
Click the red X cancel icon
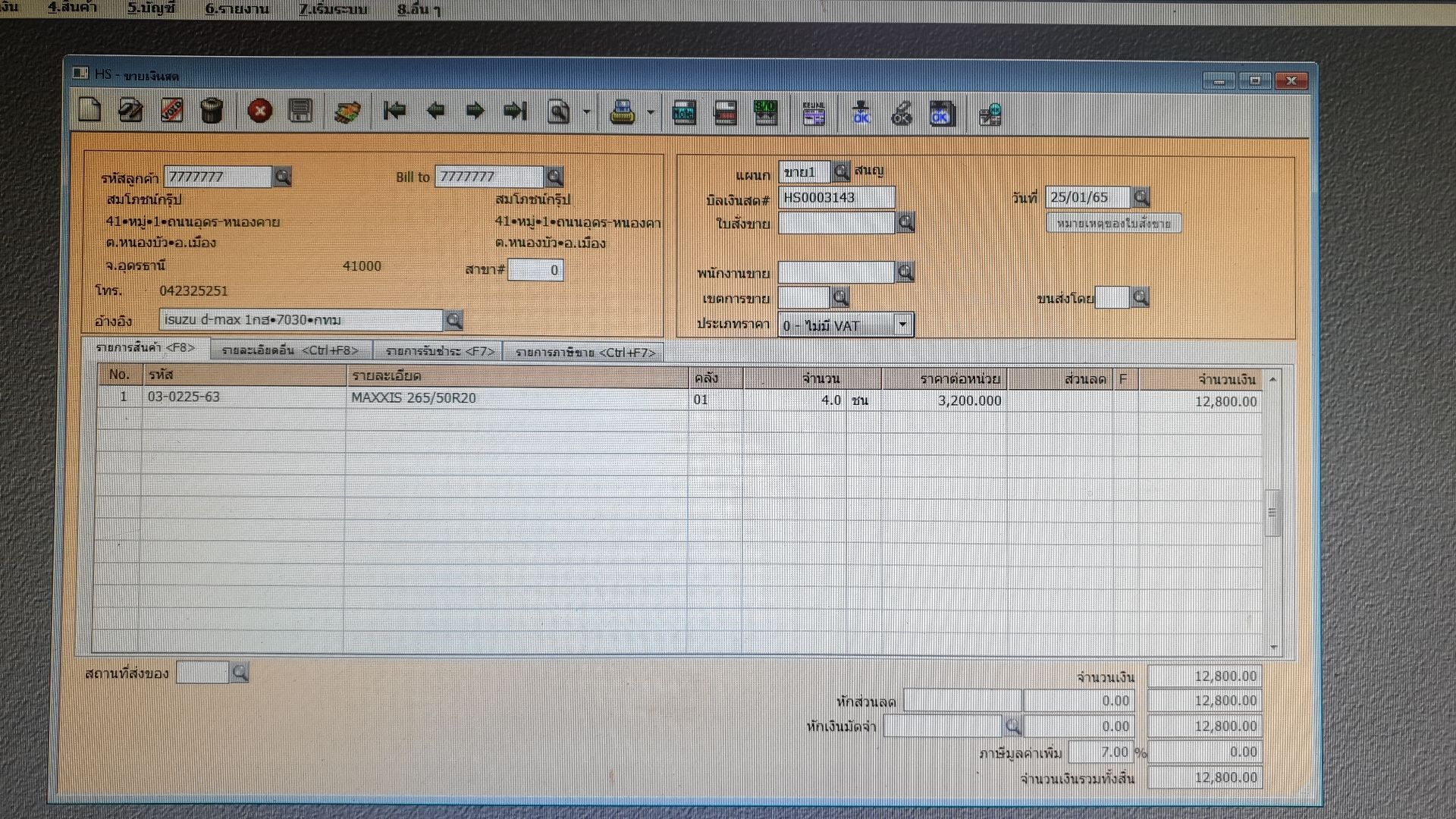pos(260,111)
